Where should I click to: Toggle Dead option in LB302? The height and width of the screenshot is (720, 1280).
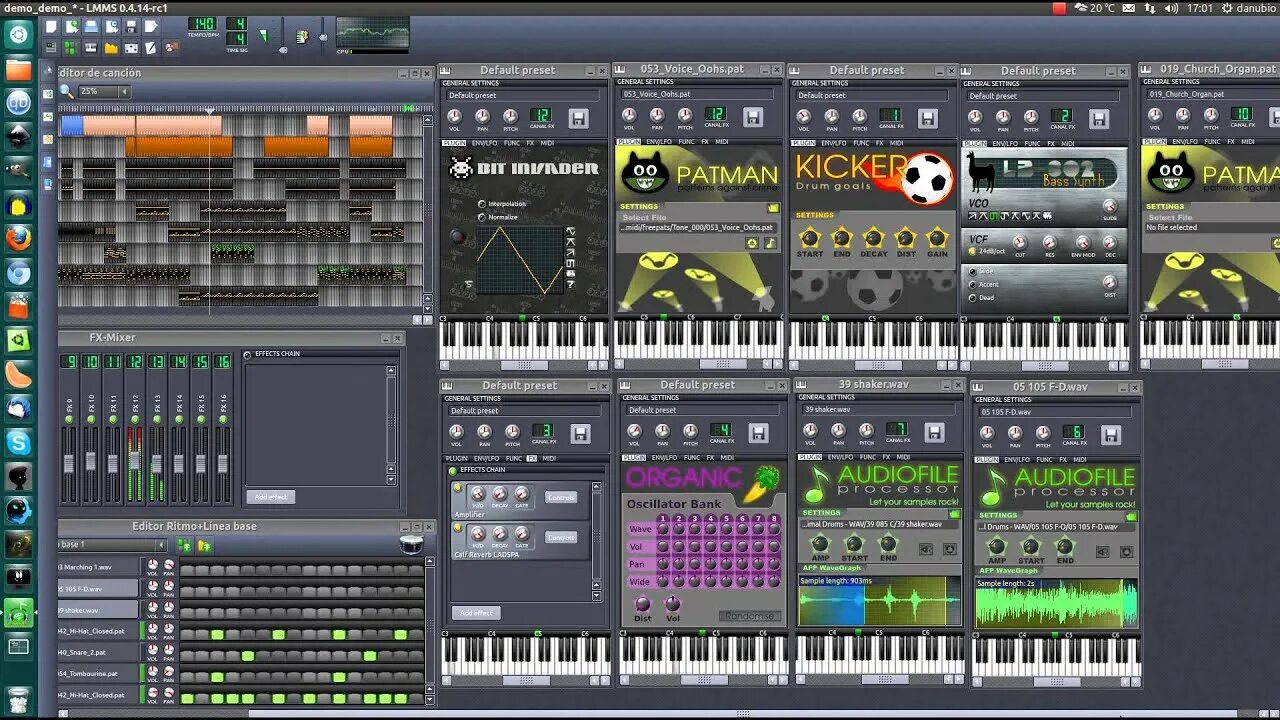[972, 298]
